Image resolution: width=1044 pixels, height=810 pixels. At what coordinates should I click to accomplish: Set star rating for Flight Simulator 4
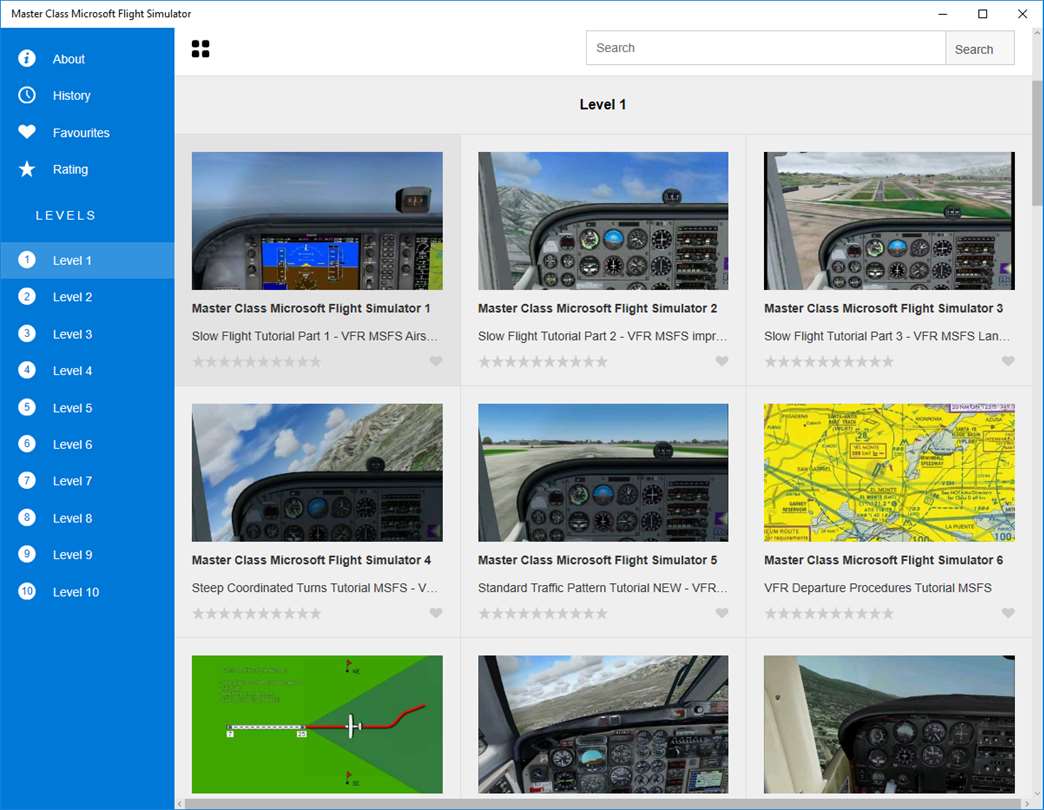(256, 613)
